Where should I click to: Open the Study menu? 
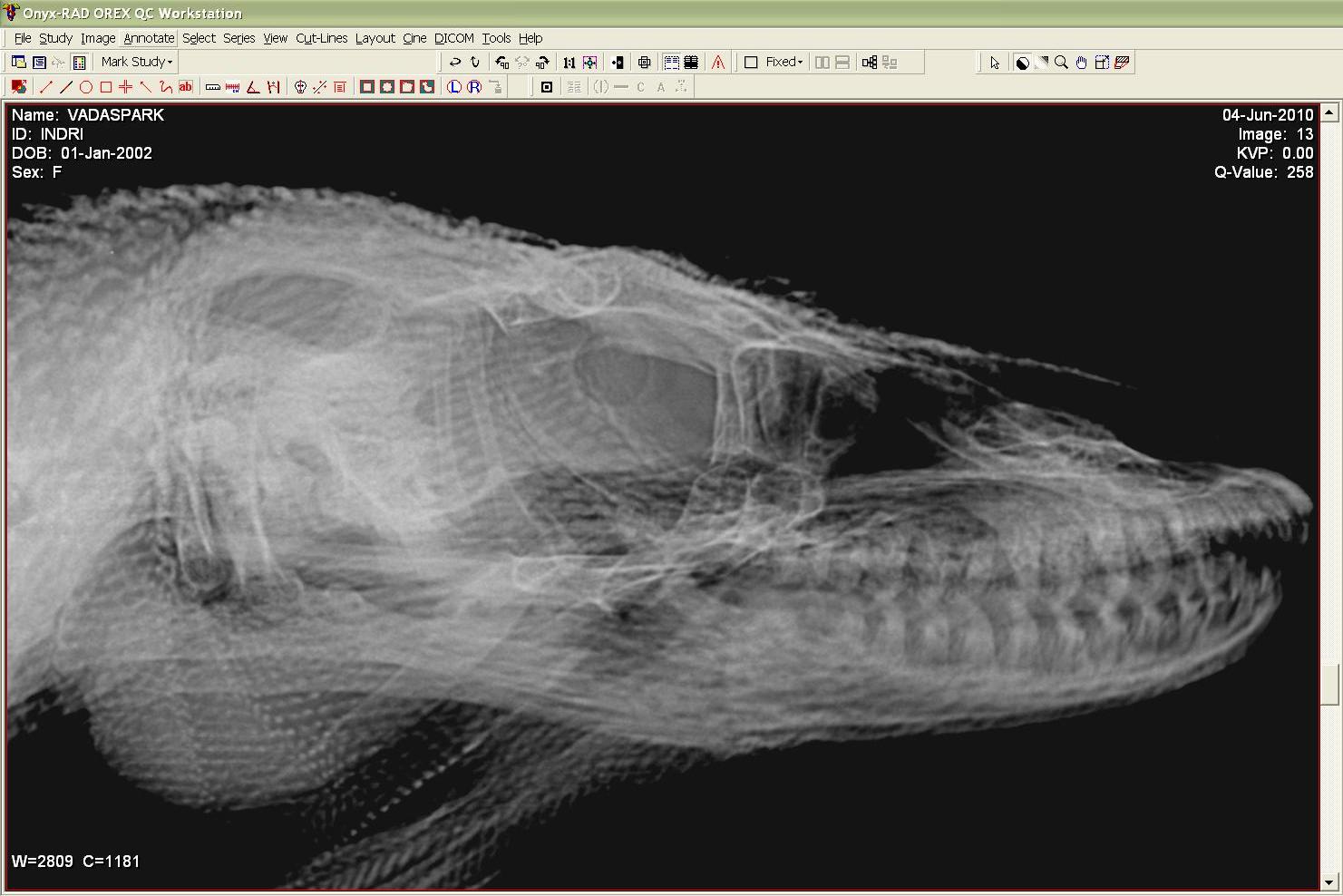tap(55, 38)
